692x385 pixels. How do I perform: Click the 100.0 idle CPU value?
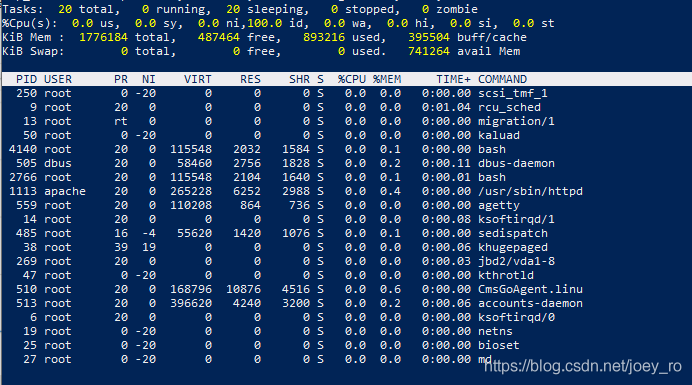point(264,23)
